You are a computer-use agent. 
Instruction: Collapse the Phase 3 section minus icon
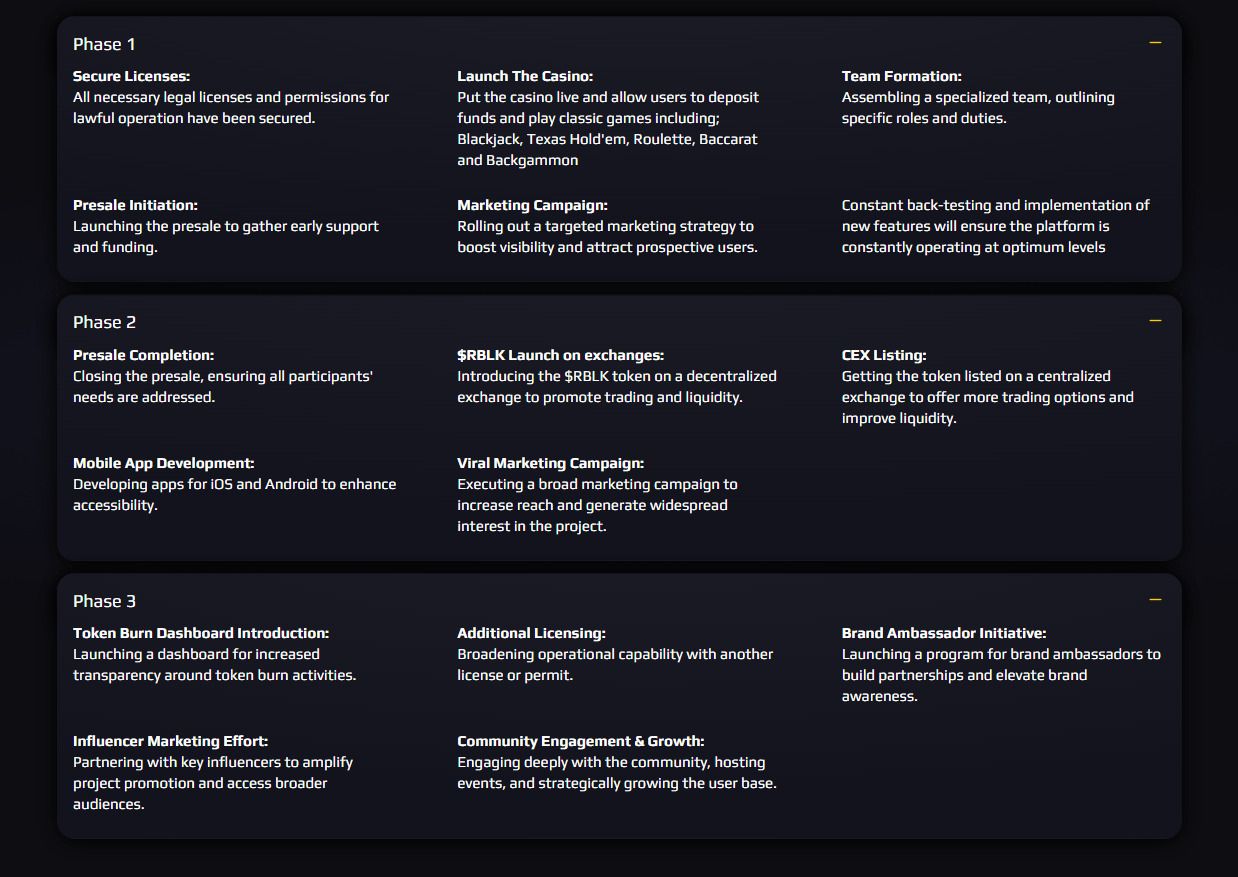1155,600
